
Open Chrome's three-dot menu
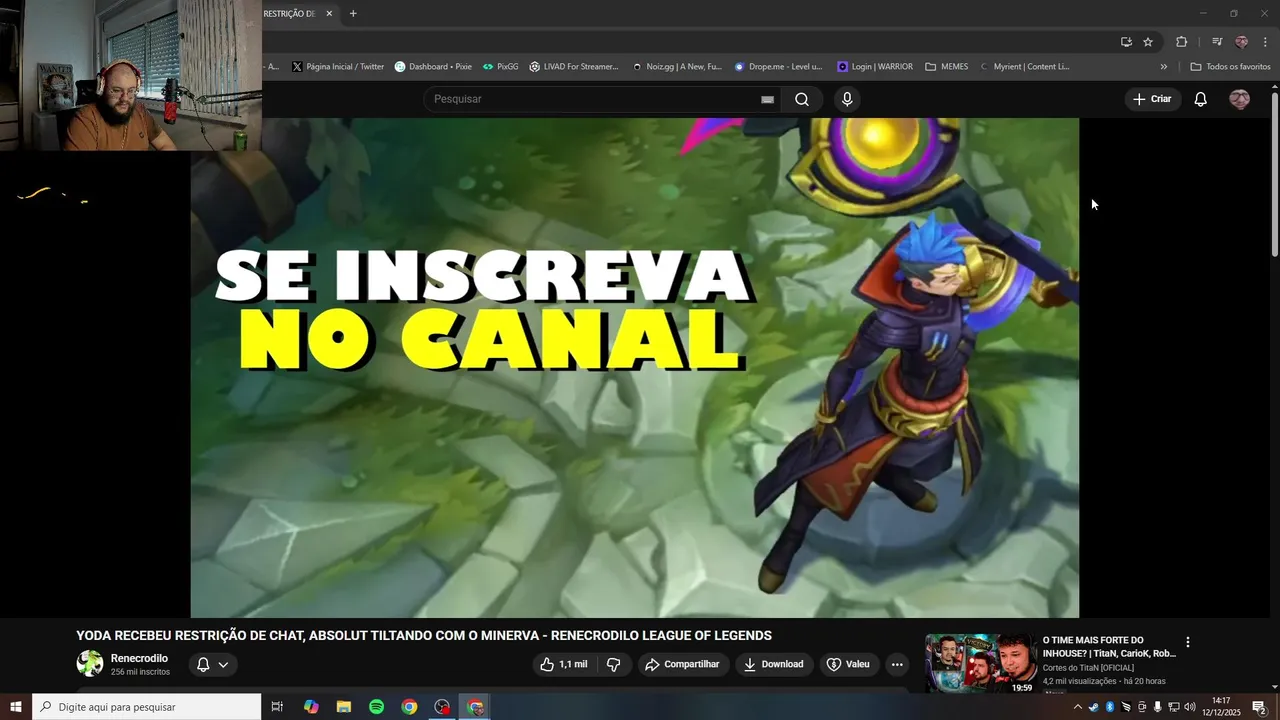click(x=1265, y=42)
